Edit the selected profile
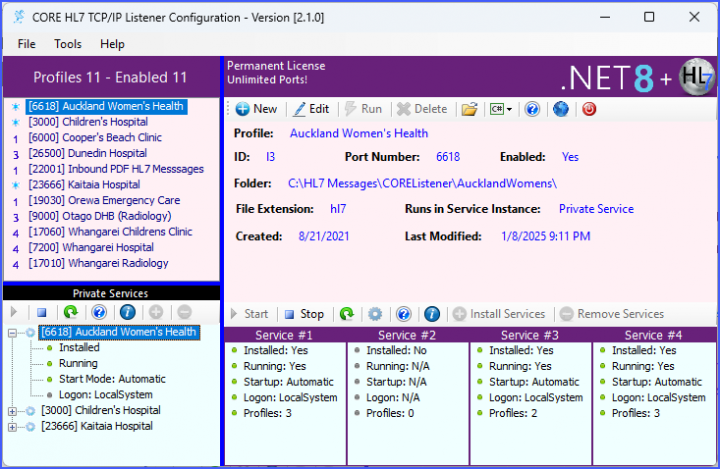The width and height of the screenshot is (720, 469). tap(310, 109)
